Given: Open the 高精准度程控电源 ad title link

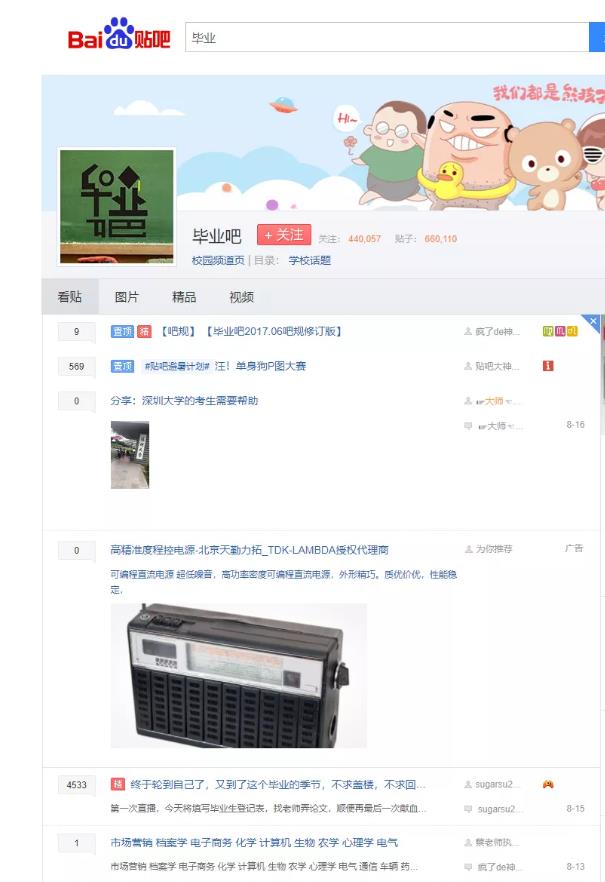Looking at the screenshot, I should 249,550.
